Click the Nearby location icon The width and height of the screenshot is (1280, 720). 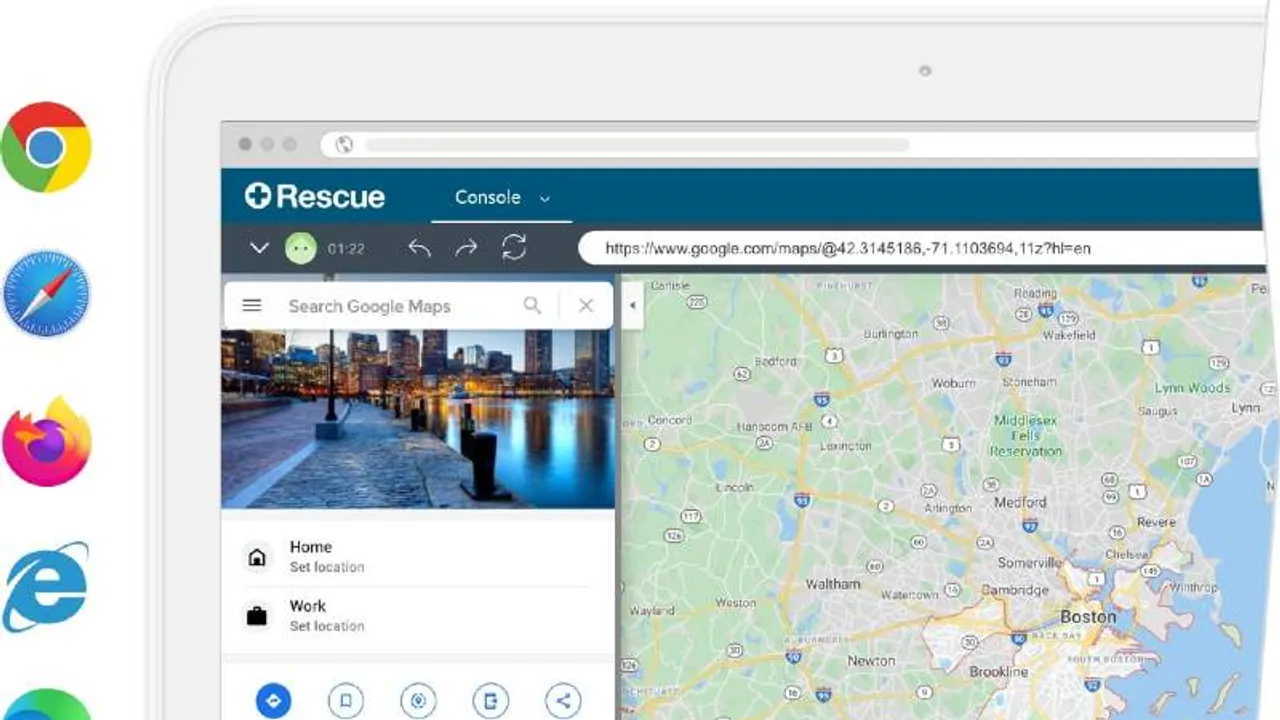[418, 700]
